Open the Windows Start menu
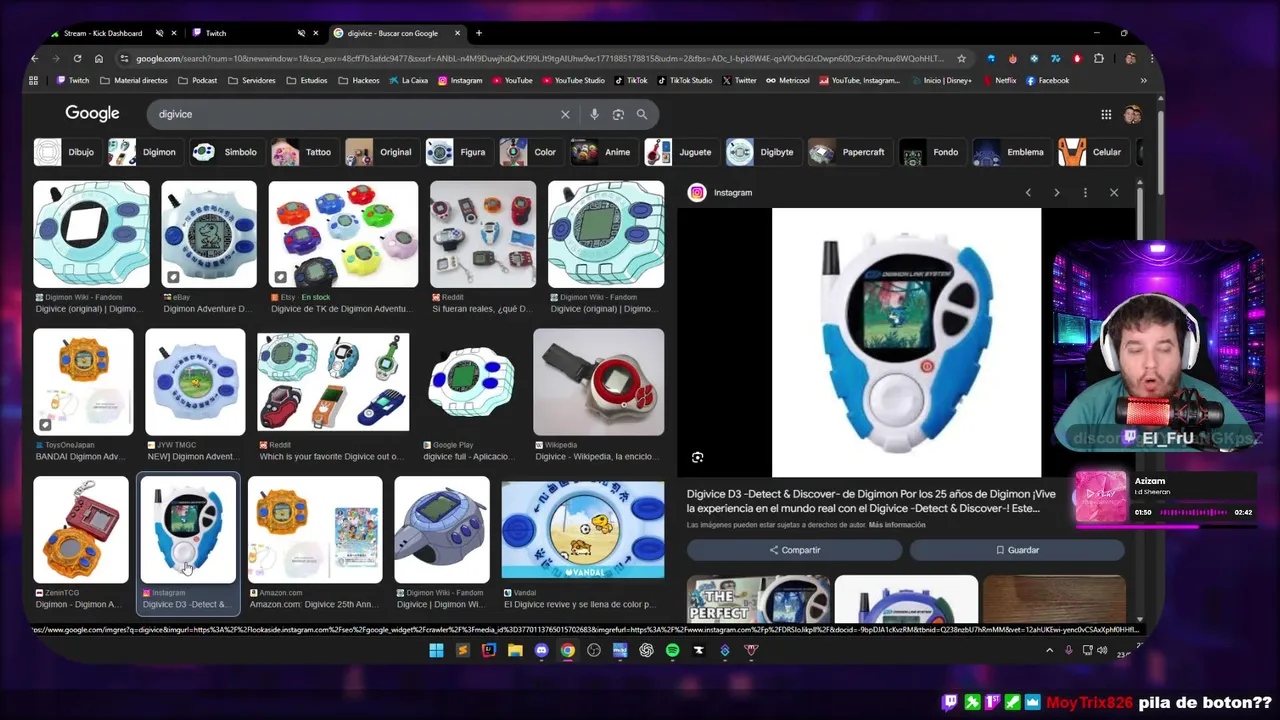The width and height of the screenshot is (1280, 720). click(x=436, y=650)
